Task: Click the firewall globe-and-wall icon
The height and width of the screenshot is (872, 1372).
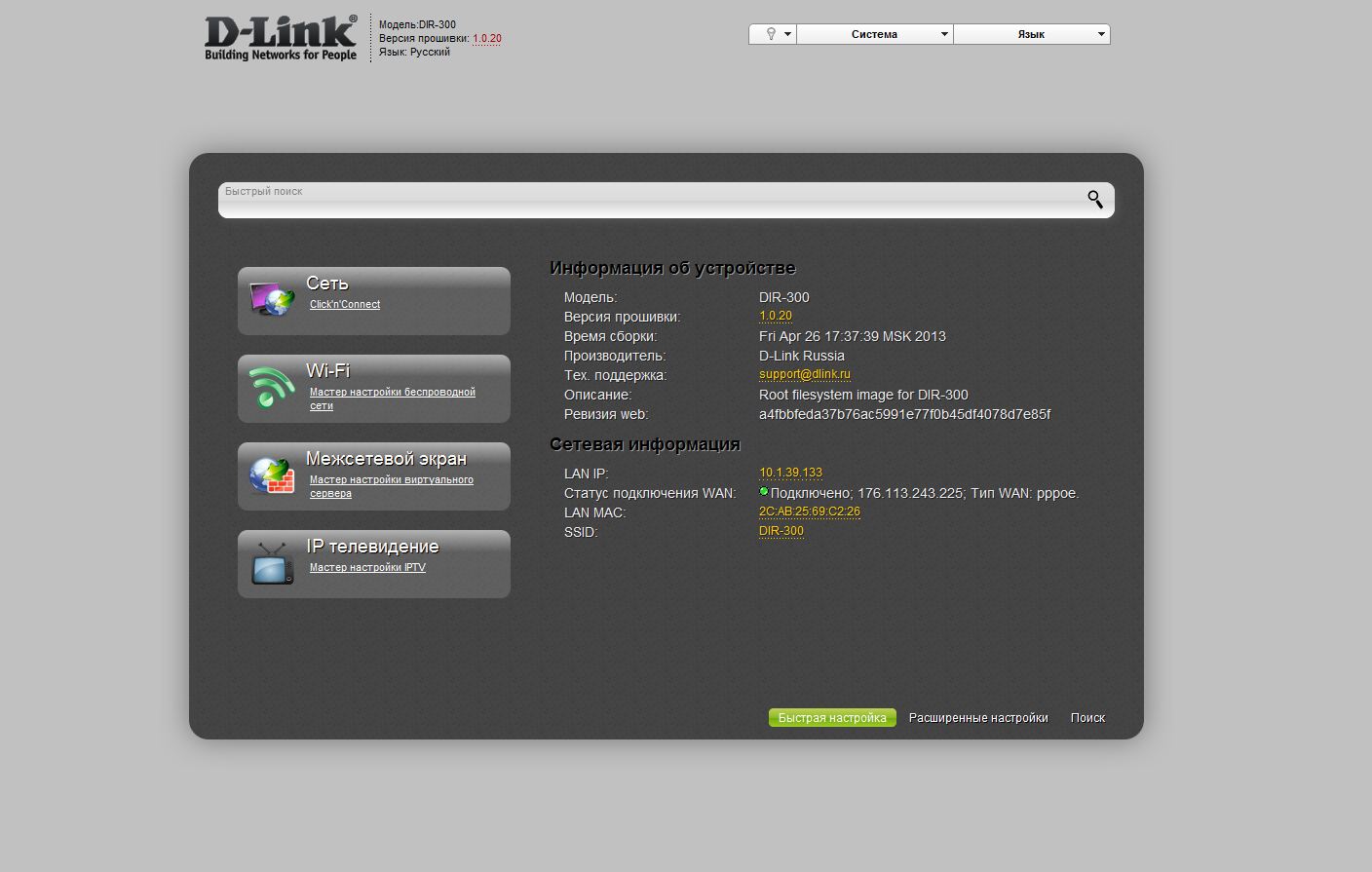Action: [x=272, y=475]
